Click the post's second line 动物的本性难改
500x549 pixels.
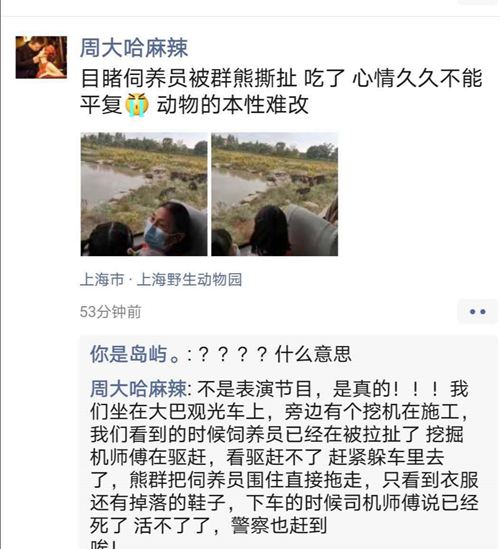pos(232,105)
